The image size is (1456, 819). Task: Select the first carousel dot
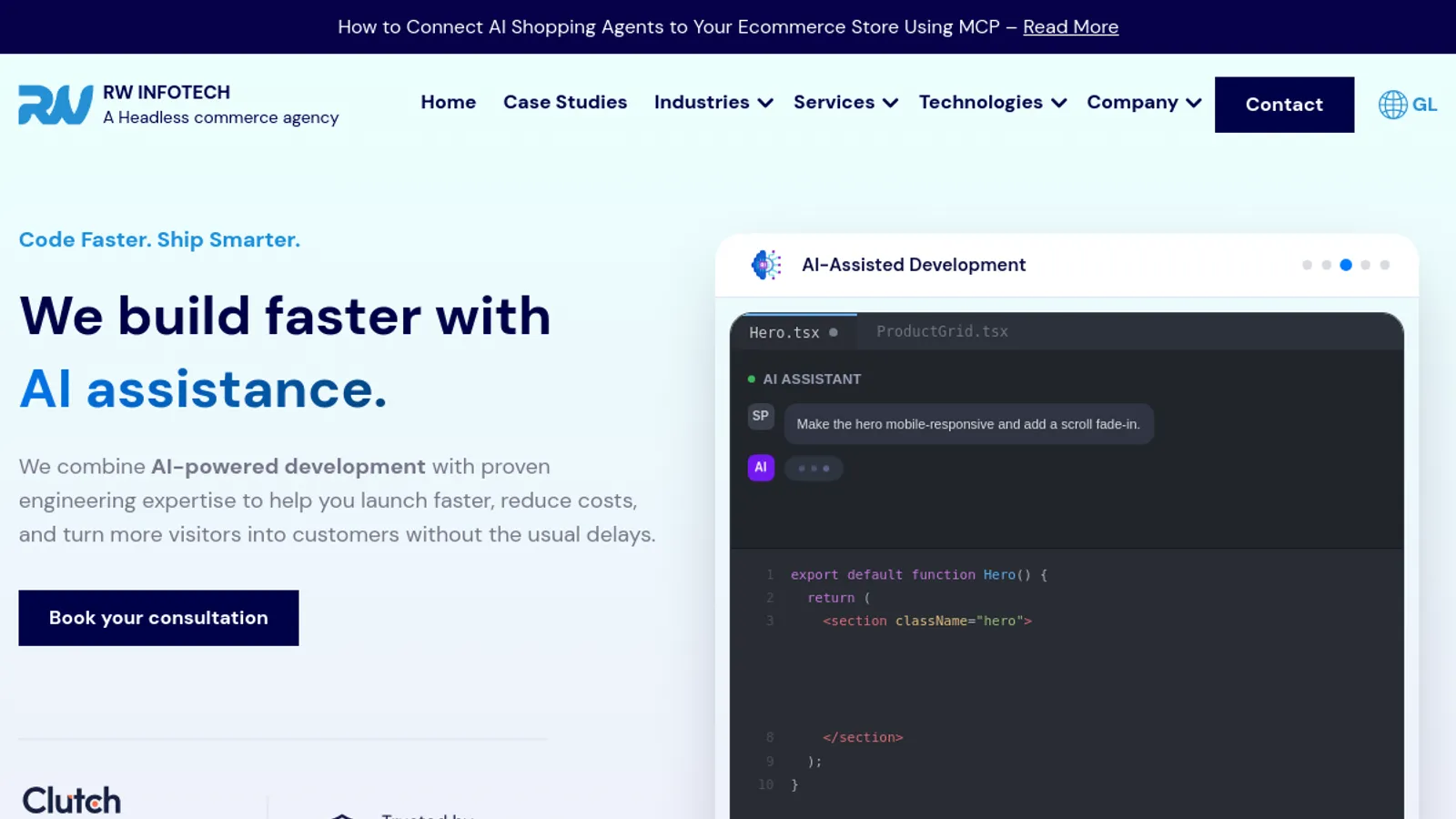(1307, 265)
